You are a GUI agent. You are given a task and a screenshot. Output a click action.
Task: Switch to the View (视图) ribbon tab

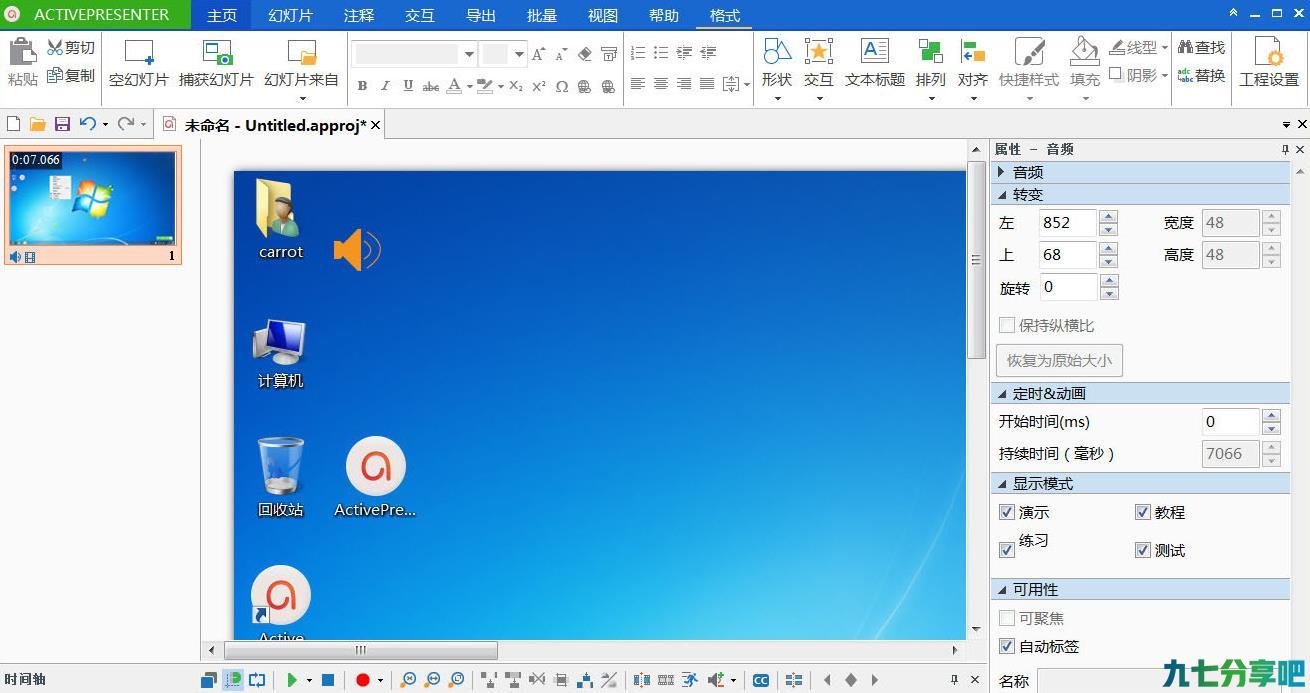603,15
